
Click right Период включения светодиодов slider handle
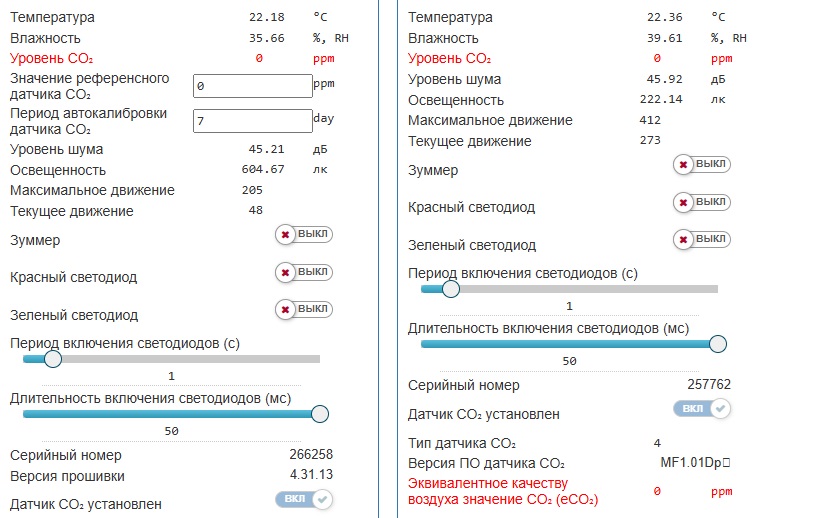click(x=451, y=289)
